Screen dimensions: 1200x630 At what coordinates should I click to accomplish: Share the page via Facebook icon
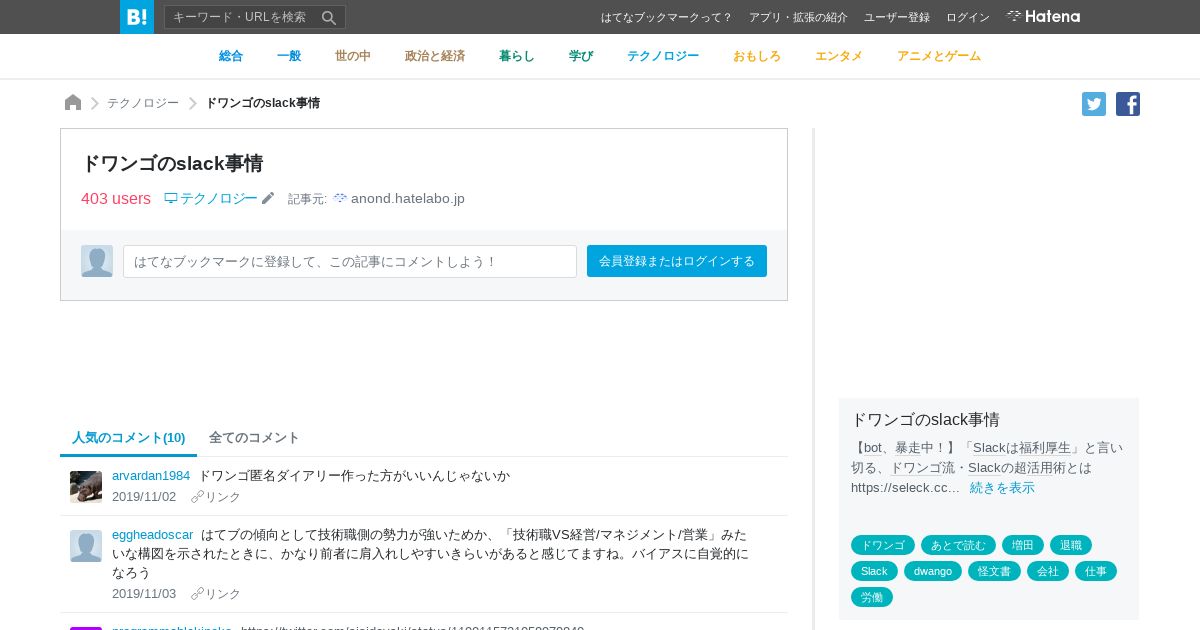click(1128, 104)
